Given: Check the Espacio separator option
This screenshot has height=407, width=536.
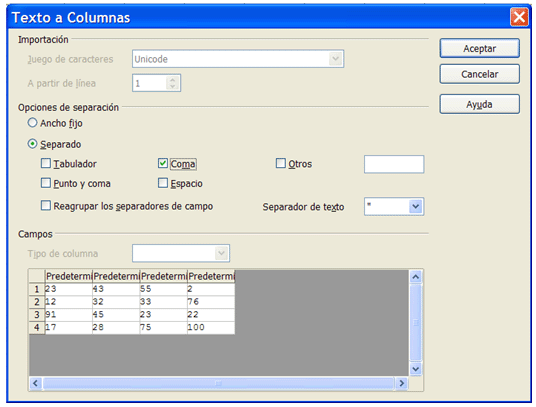Looking at the screenshot, I should tap(163, 183).
